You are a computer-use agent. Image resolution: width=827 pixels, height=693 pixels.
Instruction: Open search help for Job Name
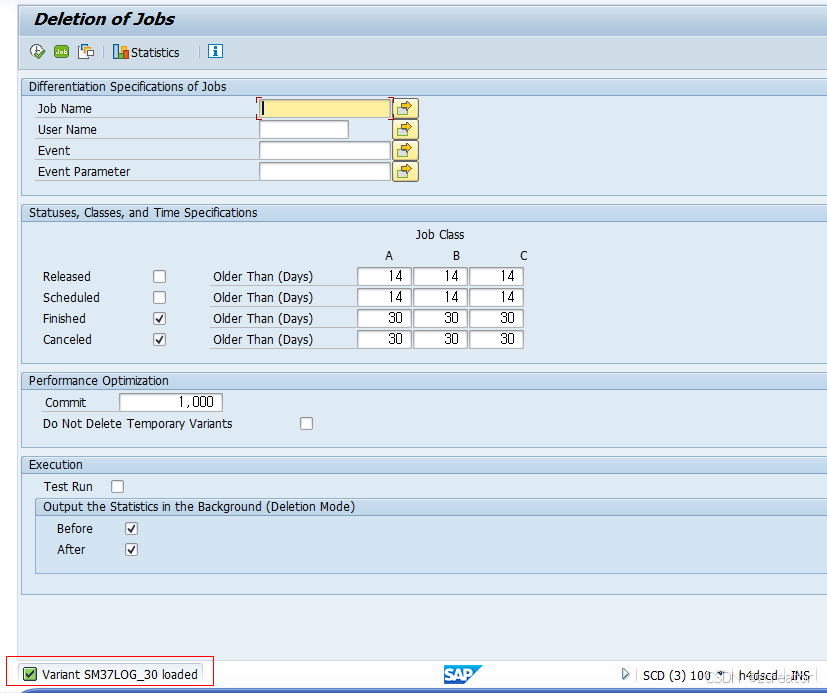coord(404,108)
